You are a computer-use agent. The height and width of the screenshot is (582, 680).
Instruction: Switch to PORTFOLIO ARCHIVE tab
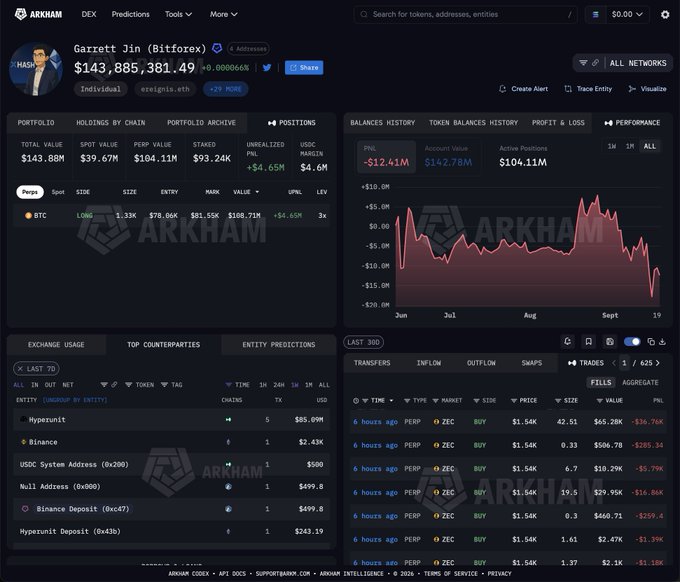[x=201, y=123]
